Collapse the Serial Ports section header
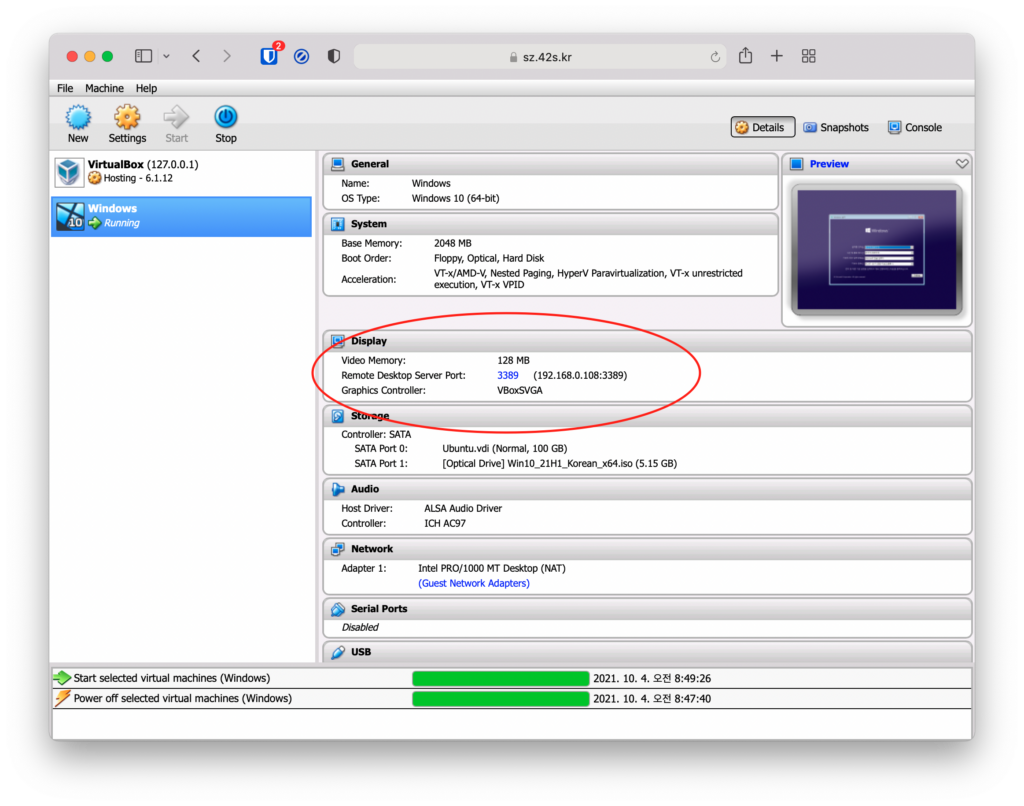The image size is (1024, 806). 647,609
